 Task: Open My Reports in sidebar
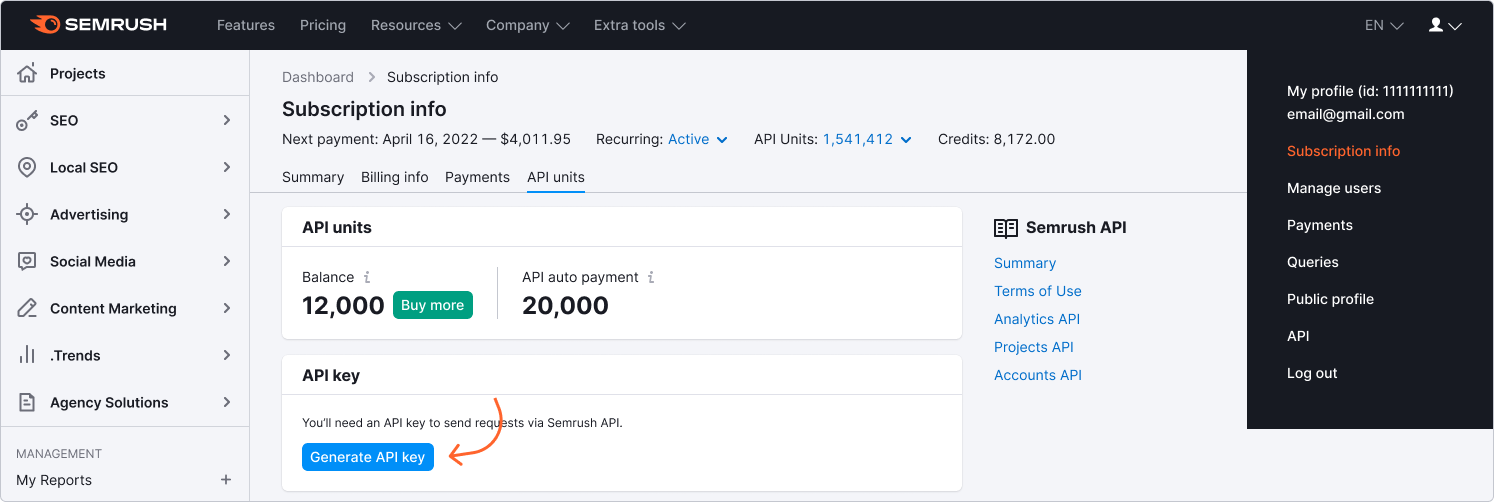[54, 480]
